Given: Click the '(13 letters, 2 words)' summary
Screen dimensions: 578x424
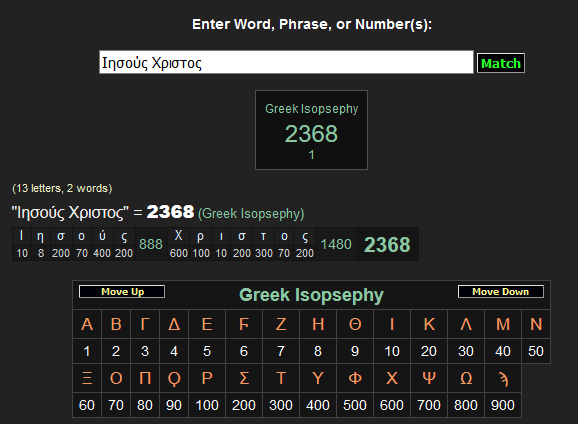Looking at the screenshot, I should coord(62,188).
